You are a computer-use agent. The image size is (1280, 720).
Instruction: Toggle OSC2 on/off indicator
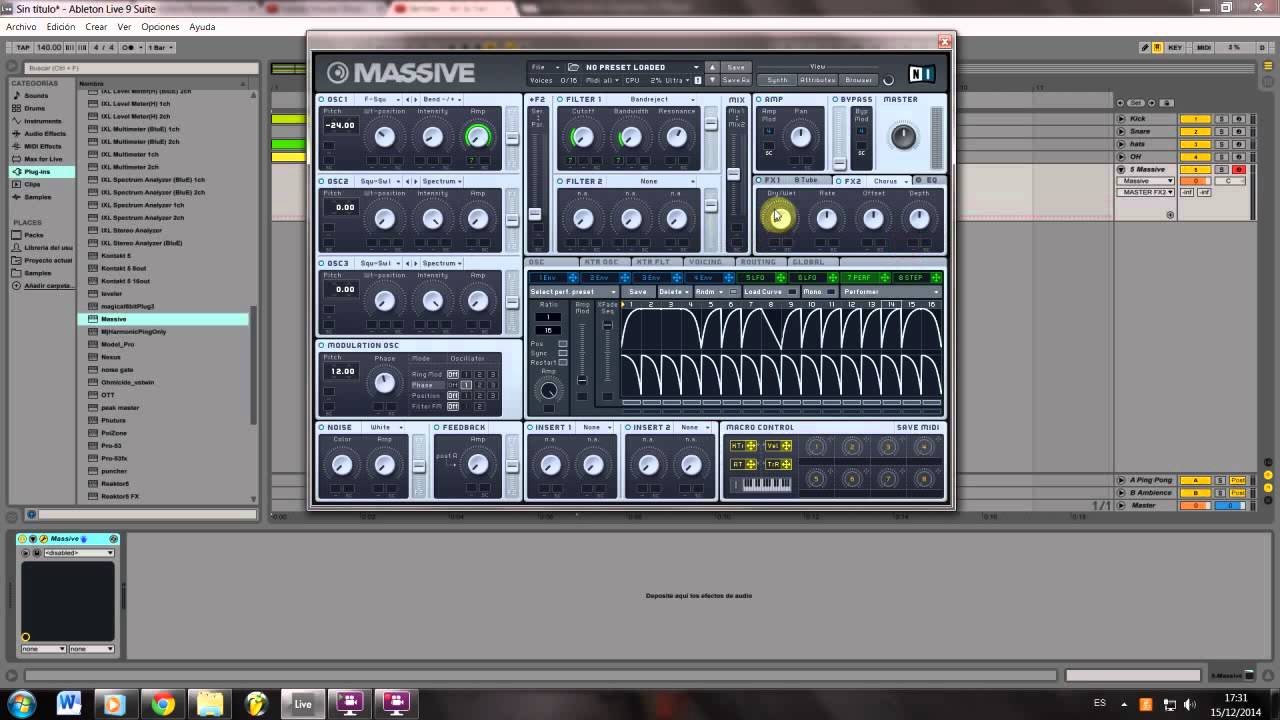pyautogui.click(x=322, y=182)
